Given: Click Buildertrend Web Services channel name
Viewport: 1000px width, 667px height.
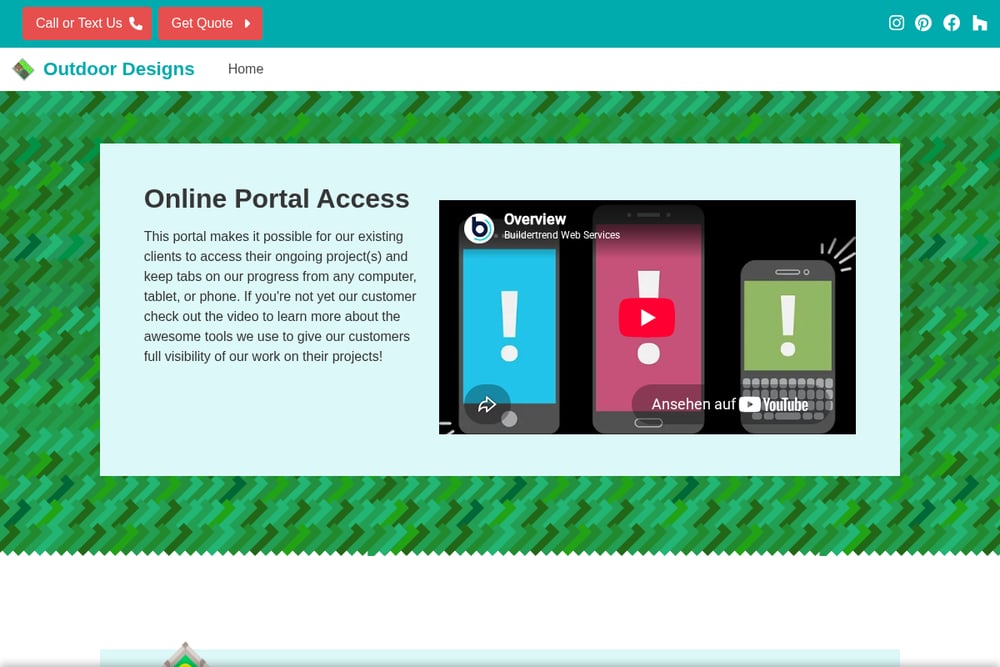Looking at the screenshot, I should pos(562,235).
